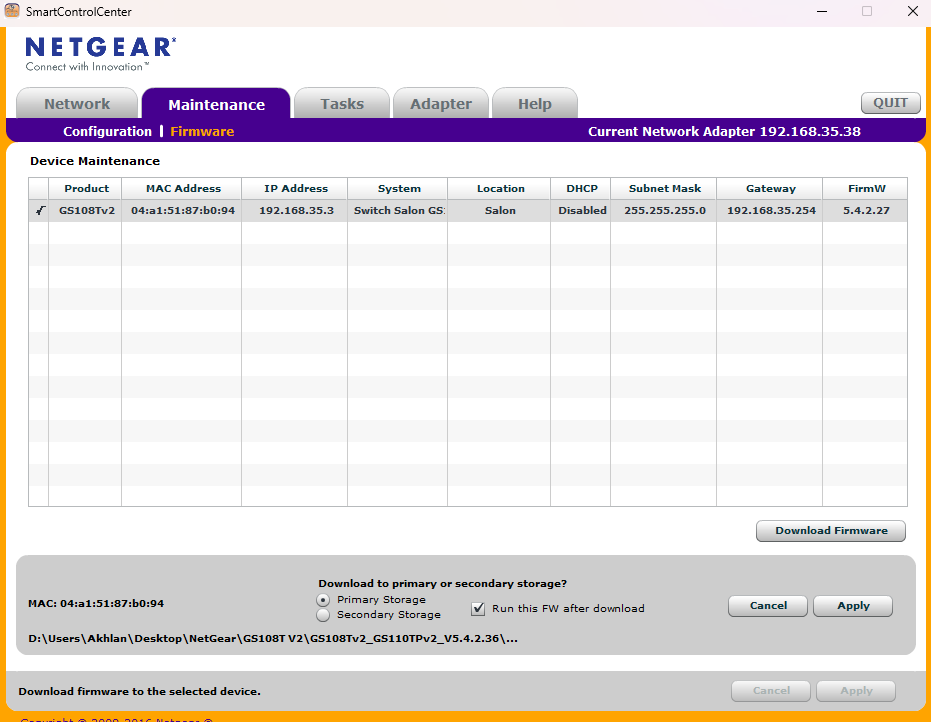Image resolution: width=931 pixels, height=722 pixels.
Task: Choose the Secondary Storage radio button
Action: [322, 615]
